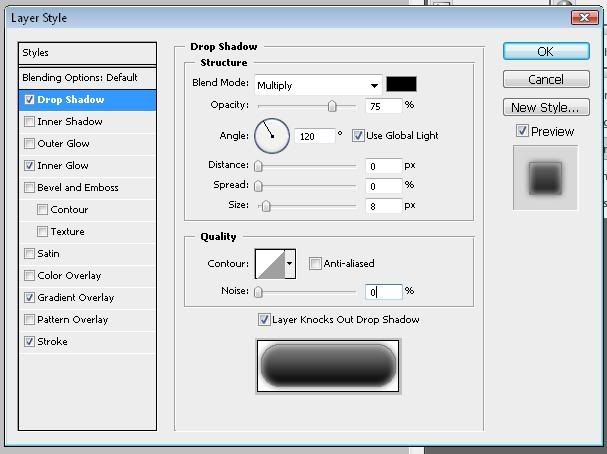Viewport: 607px width, 454px height.
Task: Close the Layer Style dialog
Action: pyautogui.click(x=585, y=18)
